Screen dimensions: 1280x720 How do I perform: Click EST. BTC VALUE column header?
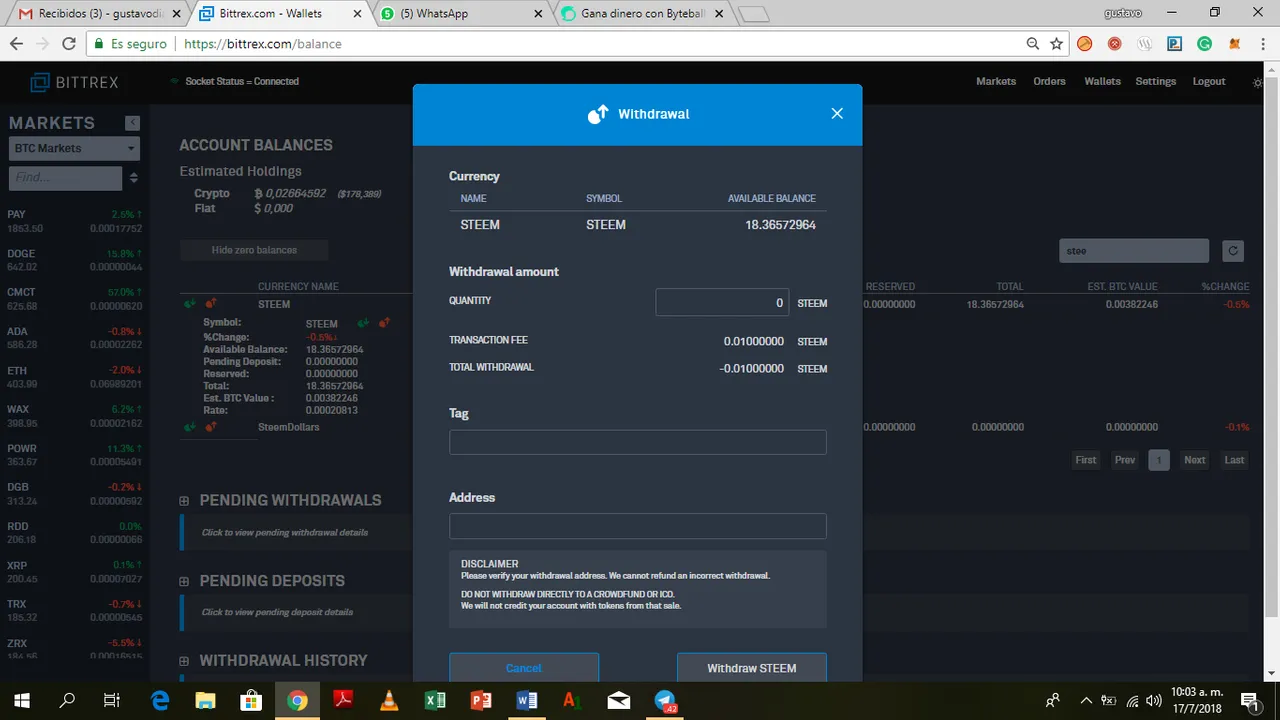coord(1122,287)
